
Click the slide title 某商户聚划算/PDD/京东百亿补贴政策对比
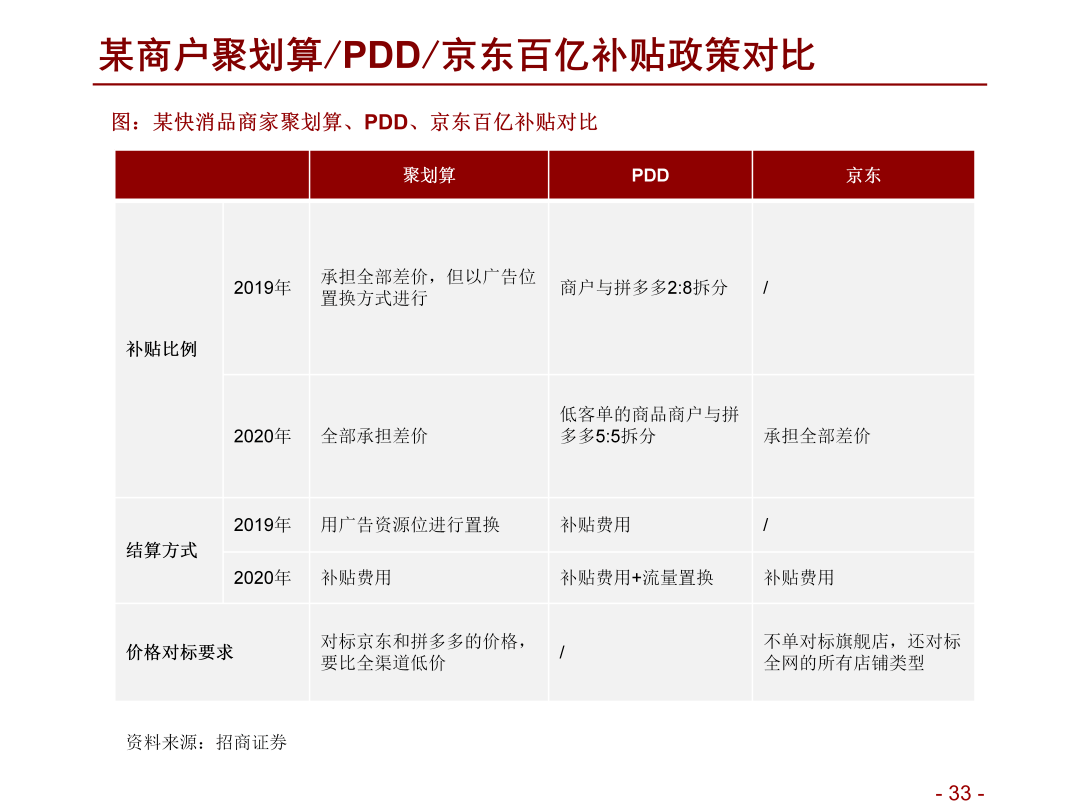point(457,55)
